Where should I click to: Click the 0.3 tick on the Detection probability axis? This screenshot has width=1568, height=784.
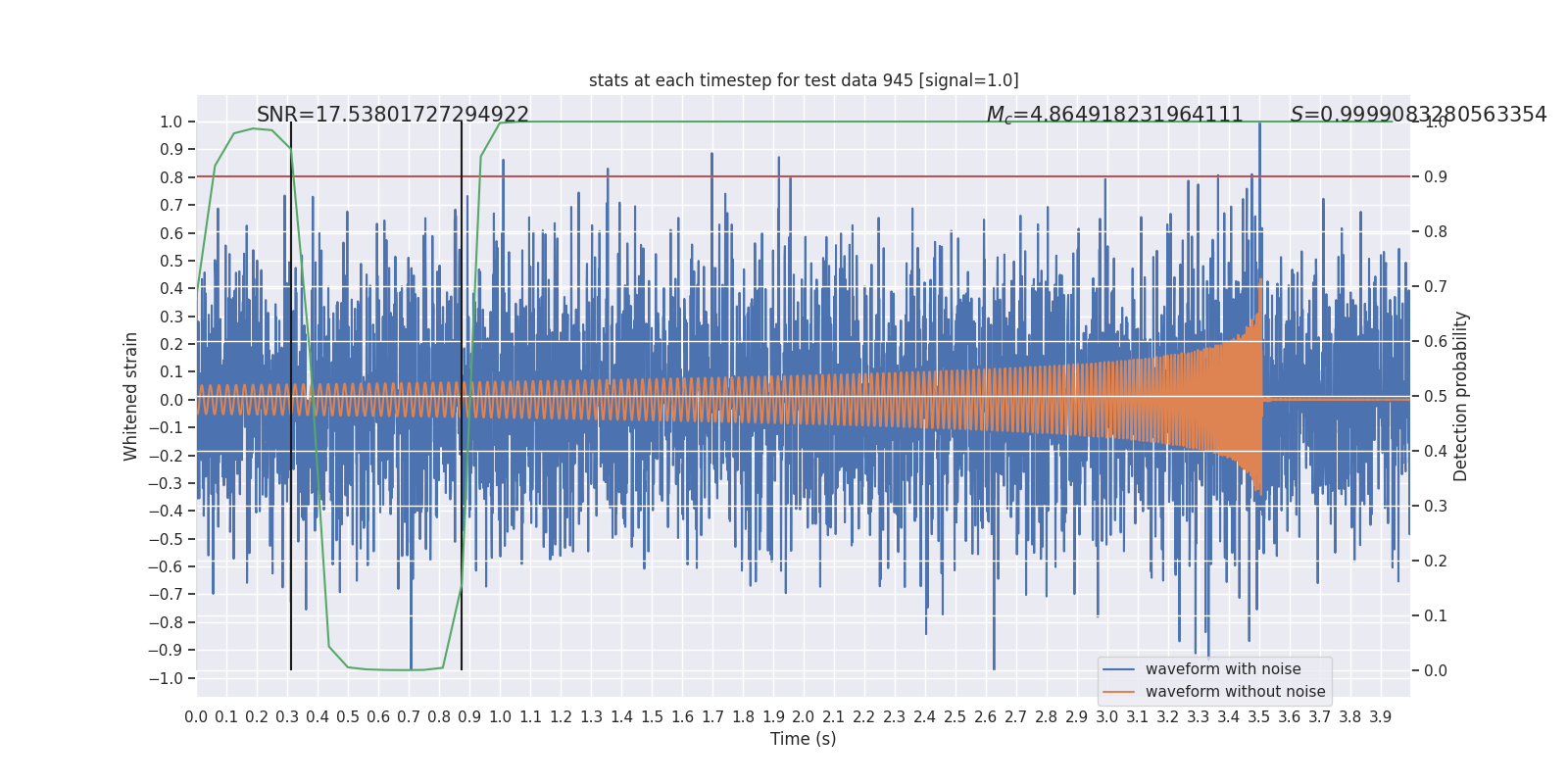click(x=1436, y=506)
